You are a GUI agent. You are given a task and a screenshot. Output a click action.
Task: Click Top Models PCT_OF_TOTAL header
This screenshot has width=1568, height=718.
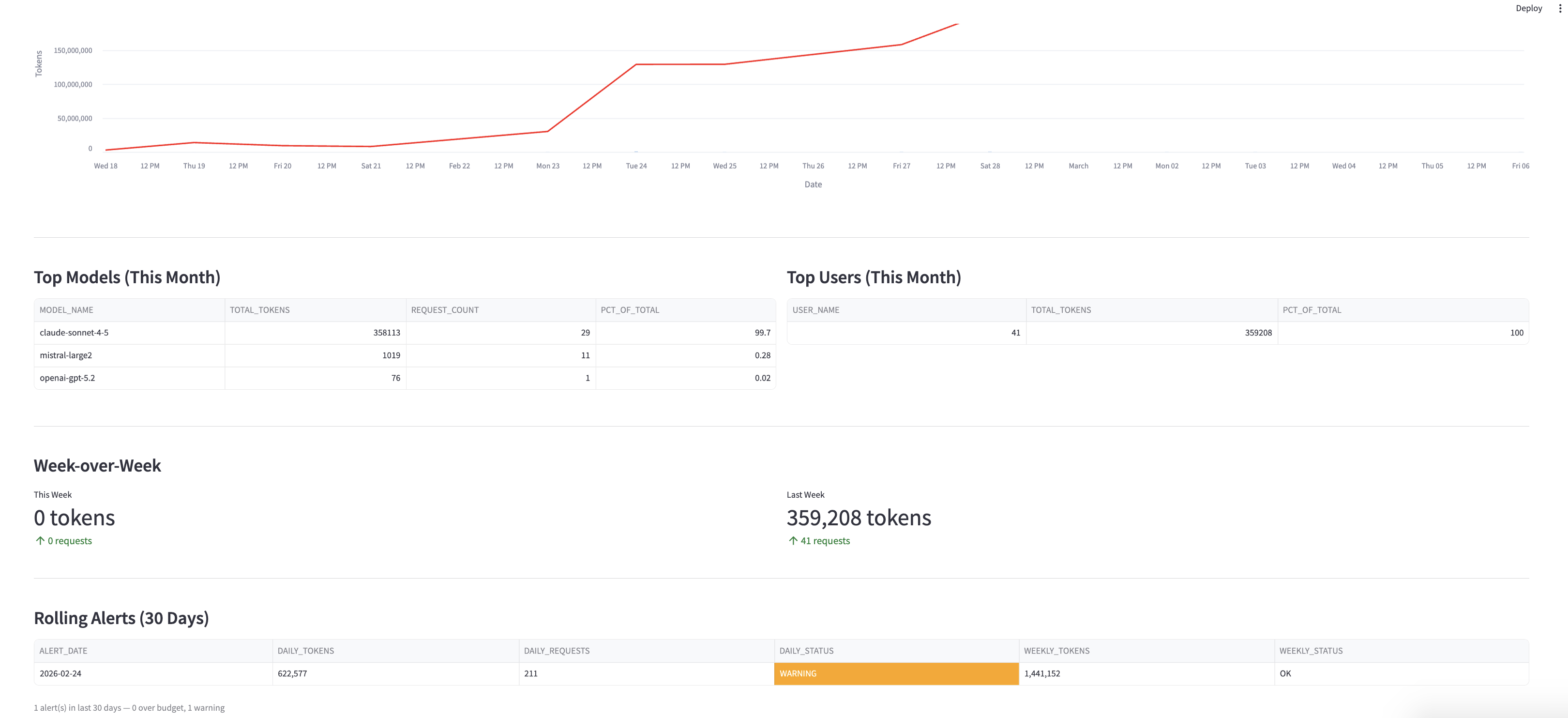[x=630, y=310]
